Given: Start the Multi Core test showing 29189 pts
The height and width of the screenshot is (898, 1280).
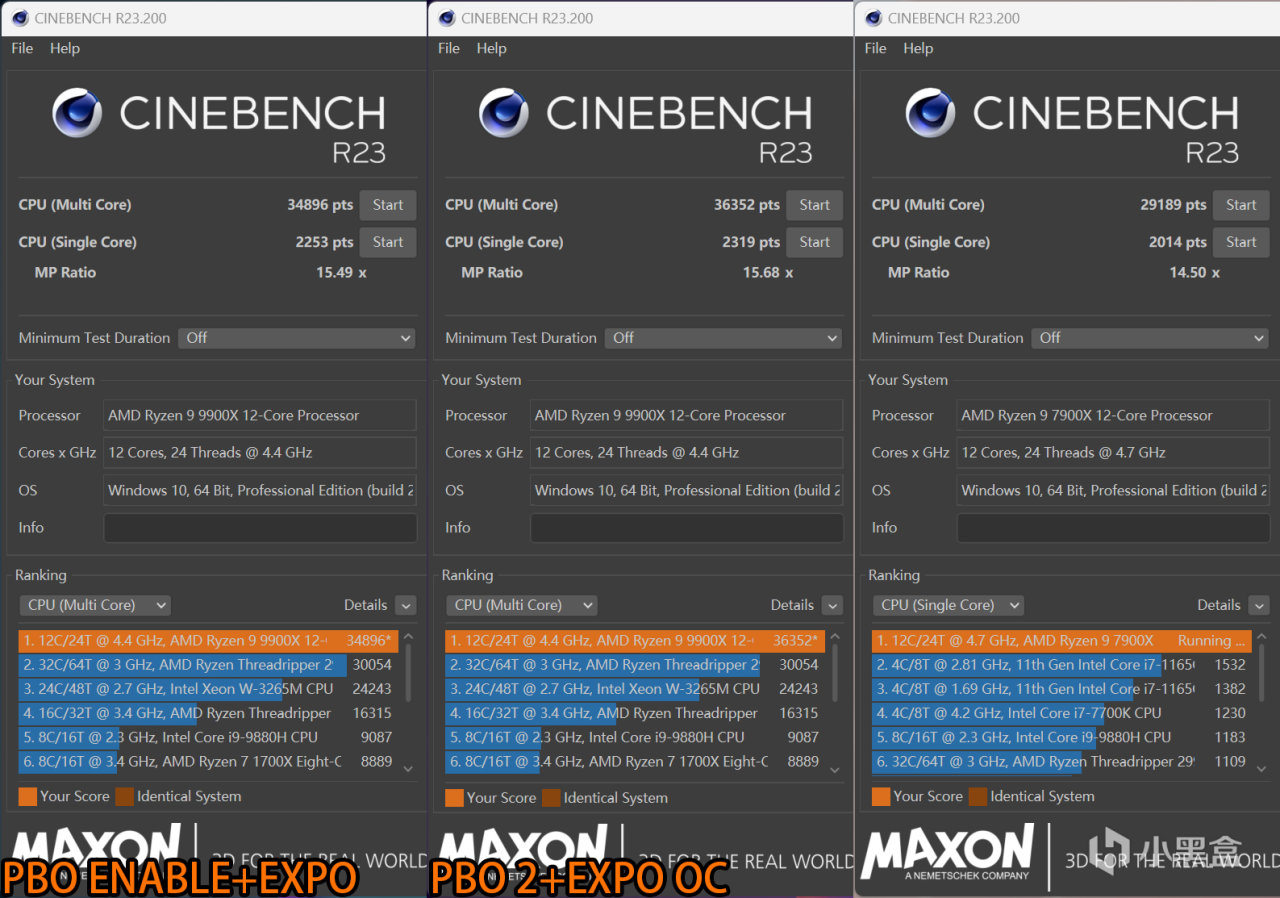Looking at the screenshot, I should [1240, 205].
